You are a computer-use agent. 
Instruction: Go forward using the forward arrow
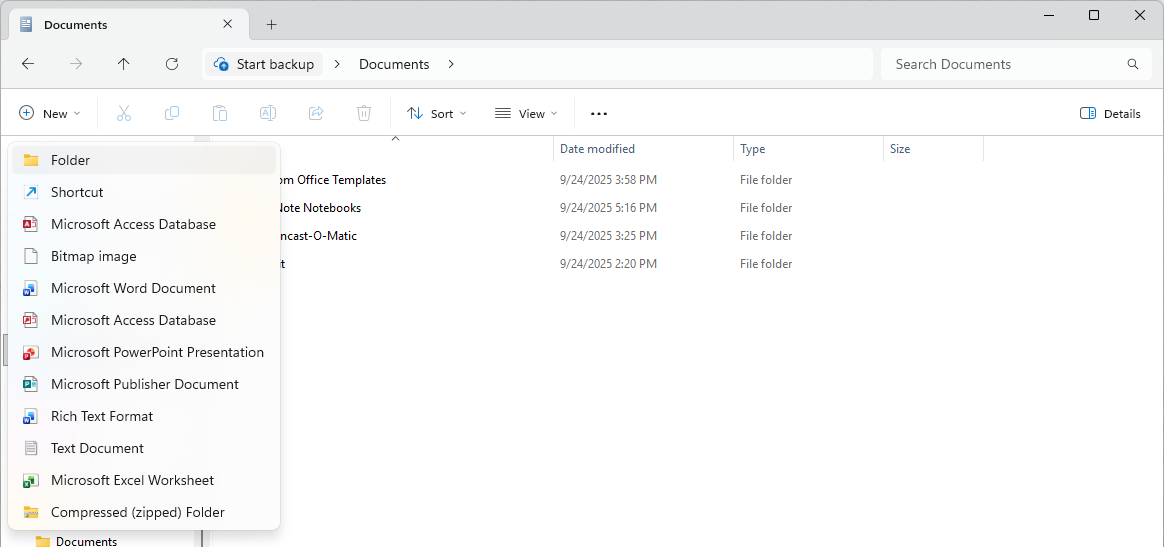(x=76, y=64)
